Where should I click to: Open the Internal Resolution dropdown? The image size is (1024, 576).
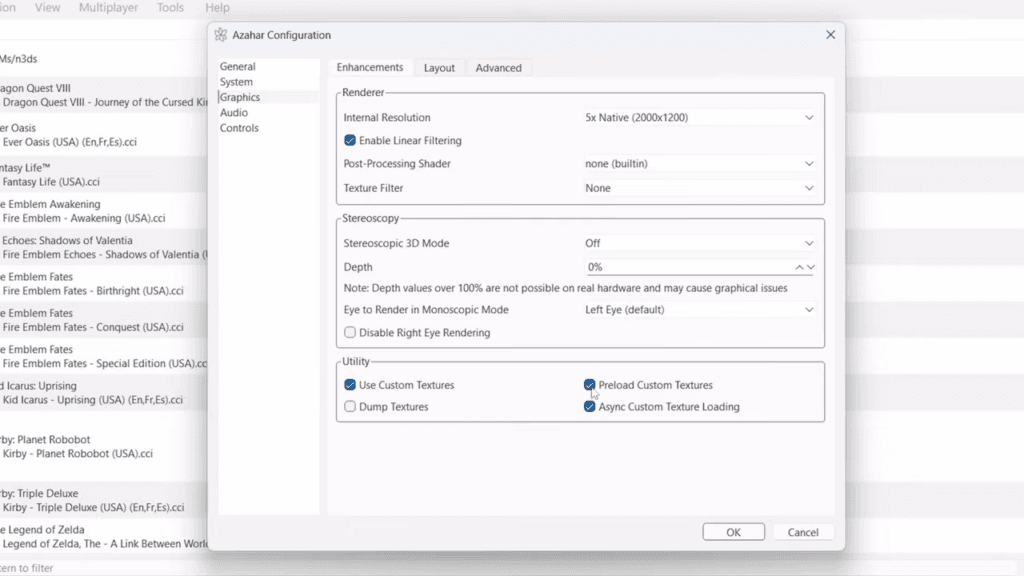click(x=699, y=118)
